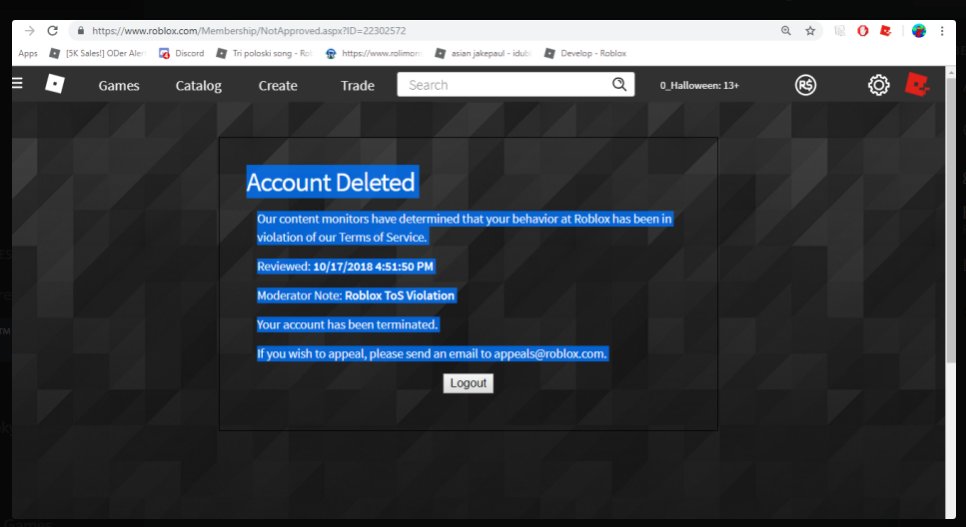Click the appeals@roblox.com appeal sentence
Viewport: 966px width, 527px height.
tap(432, 354)
